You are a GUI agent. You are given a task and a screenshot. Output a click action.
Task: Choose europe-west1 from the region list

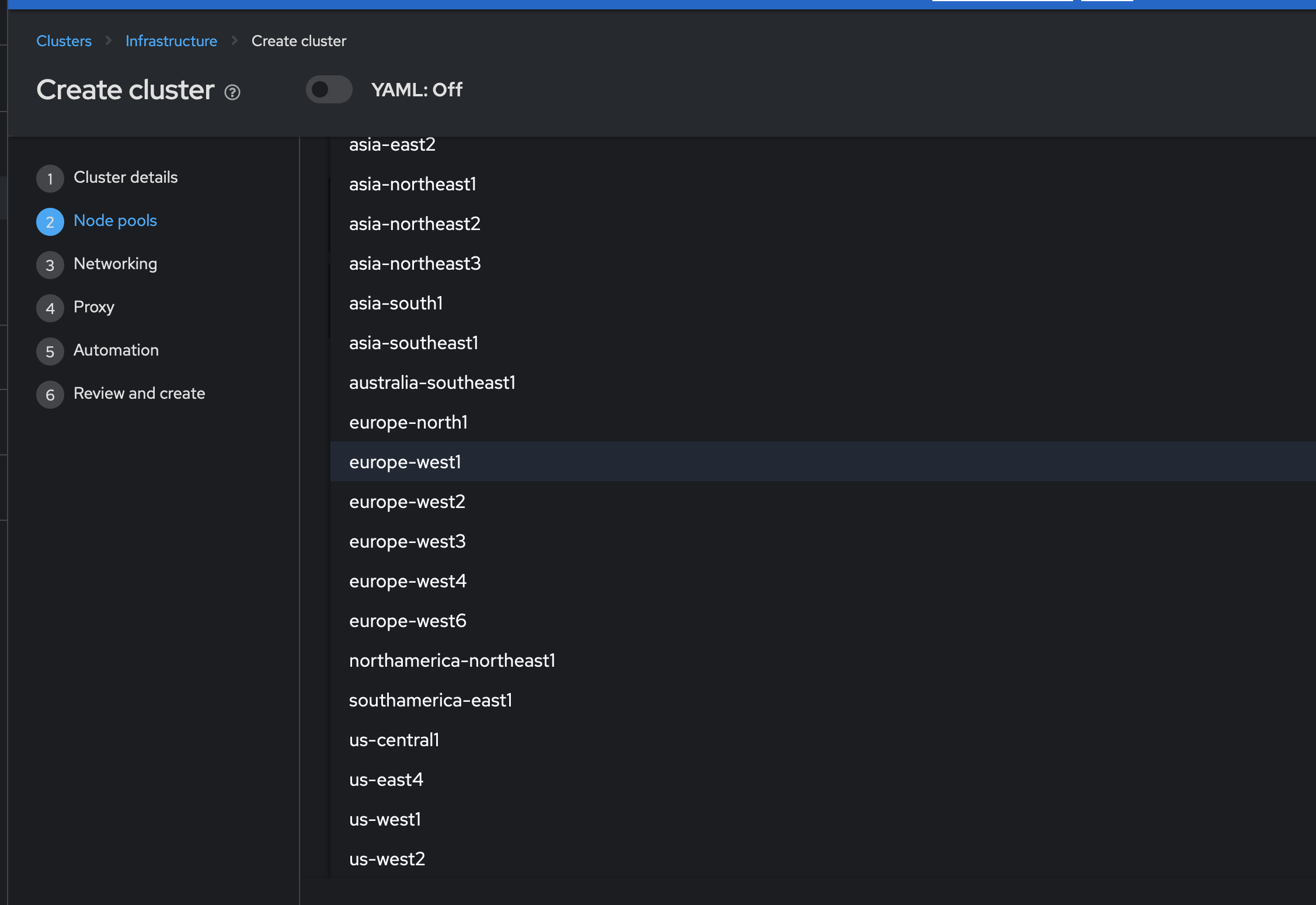coord(405,462)
